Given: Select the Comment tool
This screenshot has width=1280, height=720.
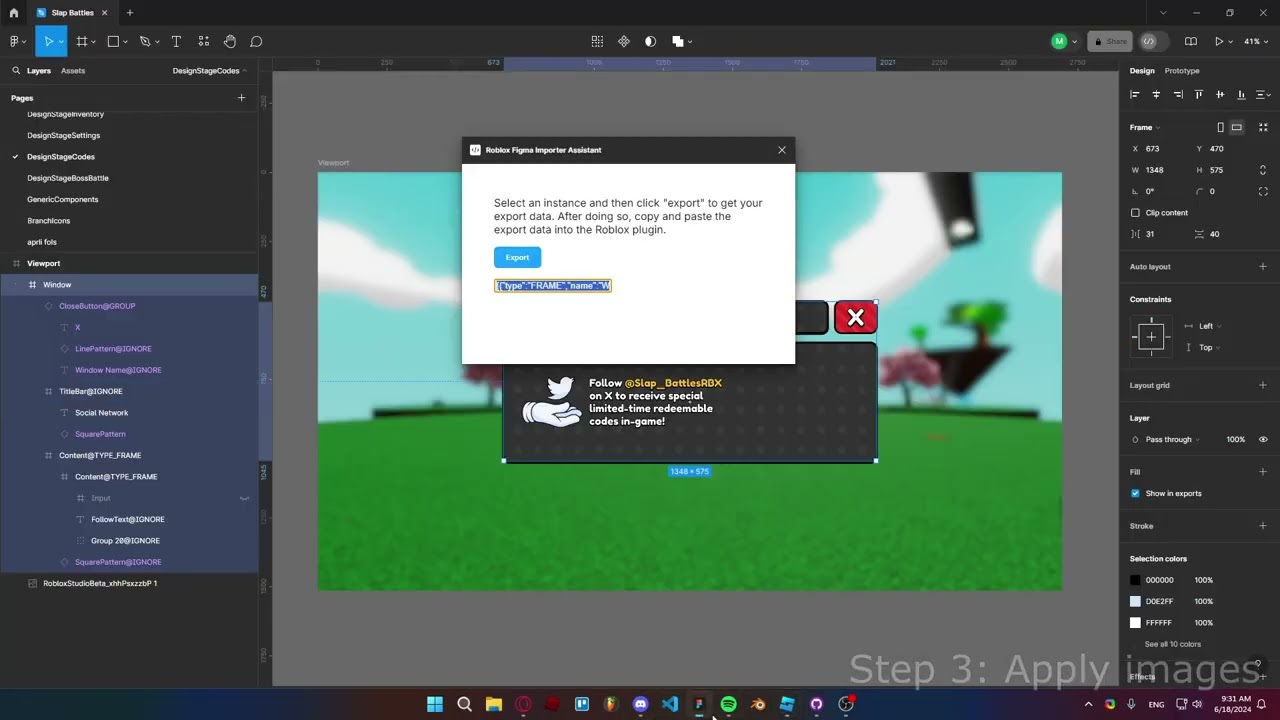Looking at the screenshot, I should coord(256,41).
